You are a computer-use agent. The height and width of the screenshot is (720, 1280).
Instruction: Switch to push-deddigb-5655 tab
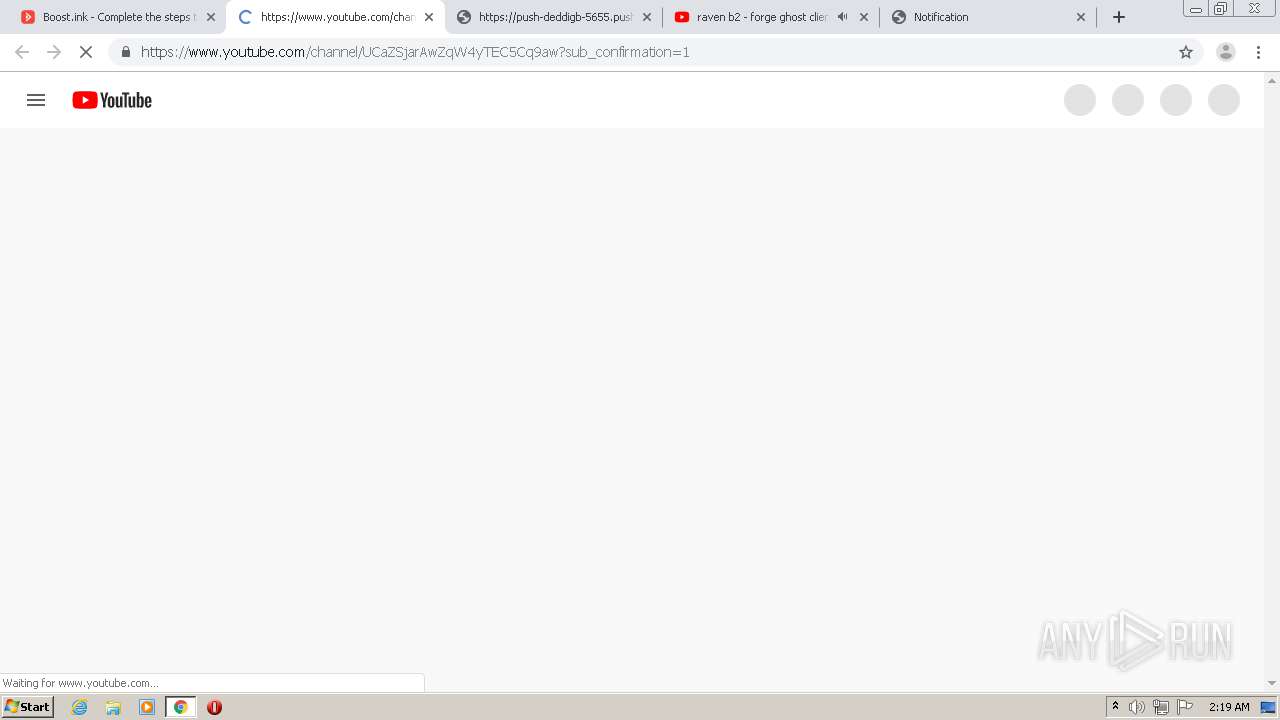coord(555,17)
